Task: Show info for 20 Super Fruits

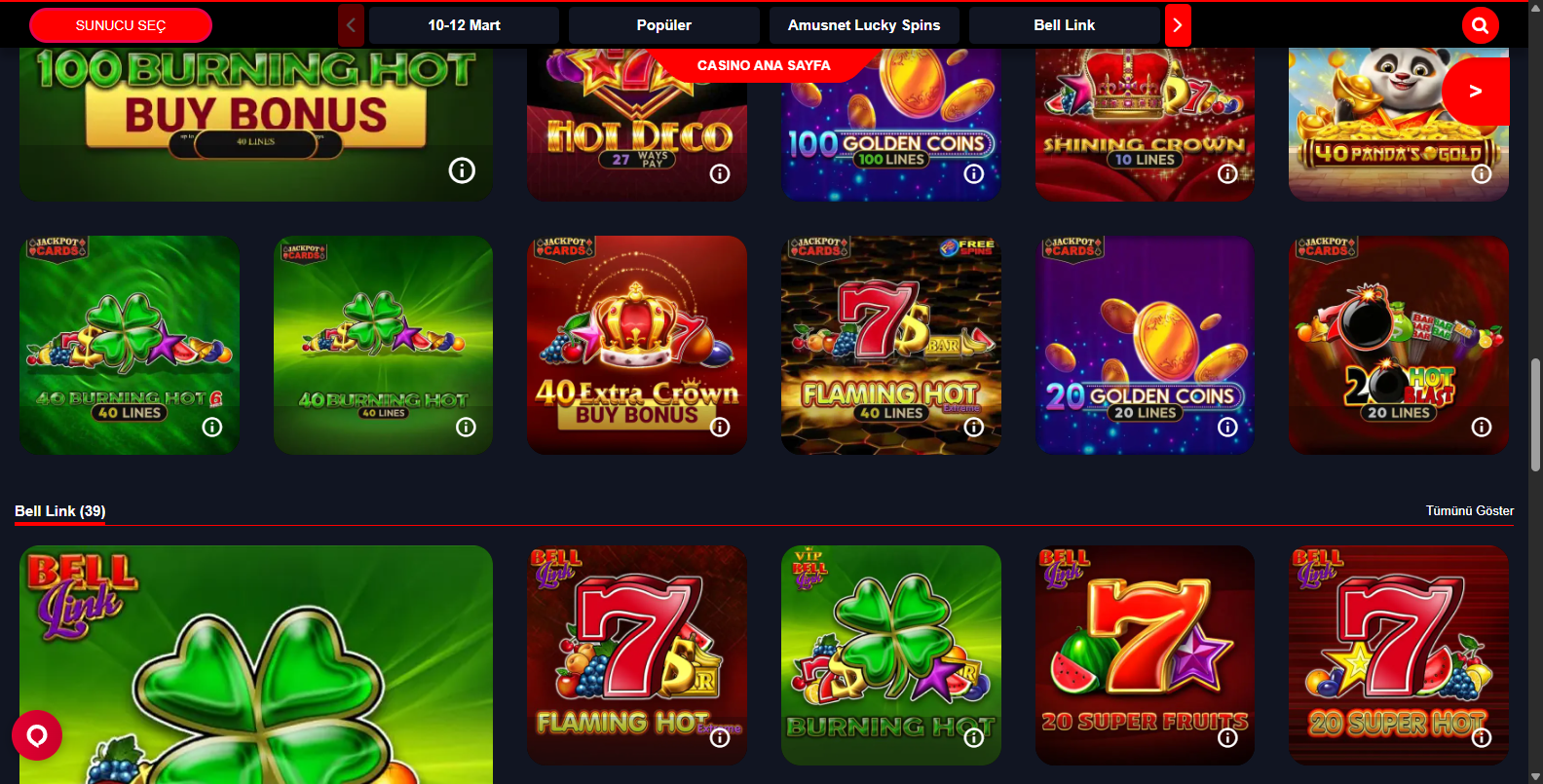Action: coord(1227,737)
